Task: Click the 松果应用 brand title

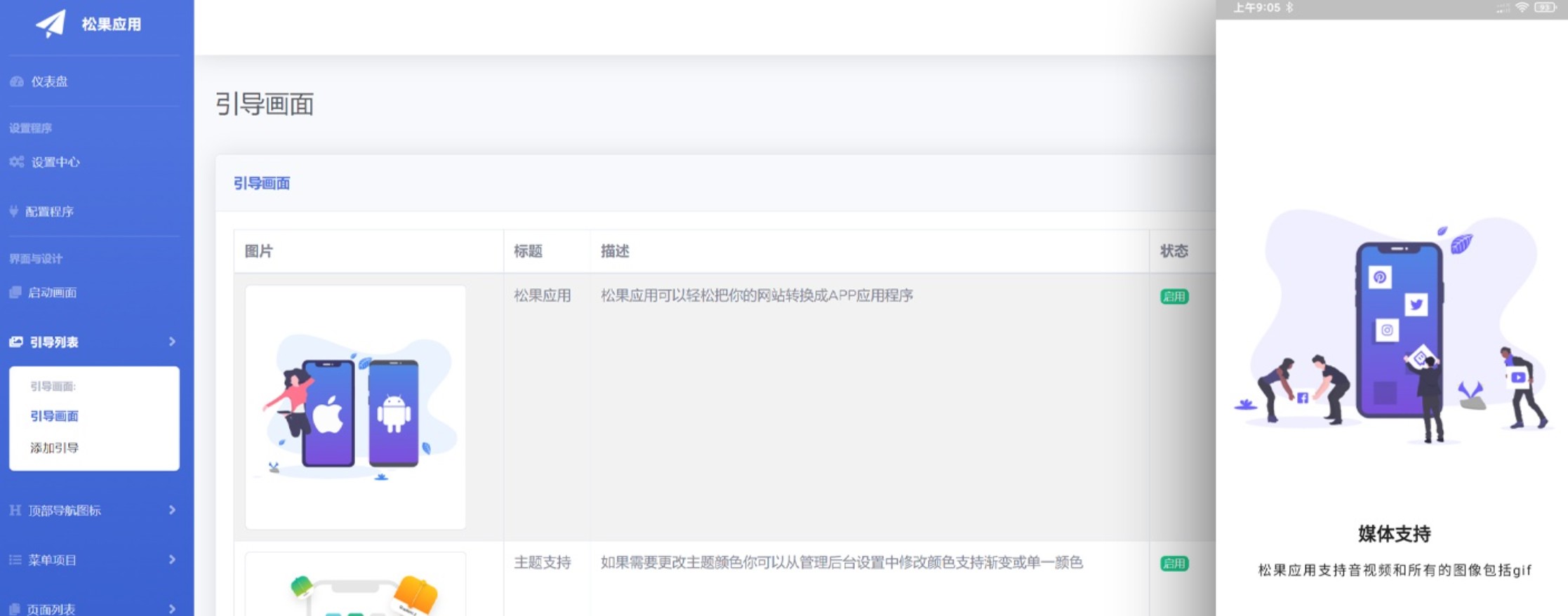Action: click(111, 25)
